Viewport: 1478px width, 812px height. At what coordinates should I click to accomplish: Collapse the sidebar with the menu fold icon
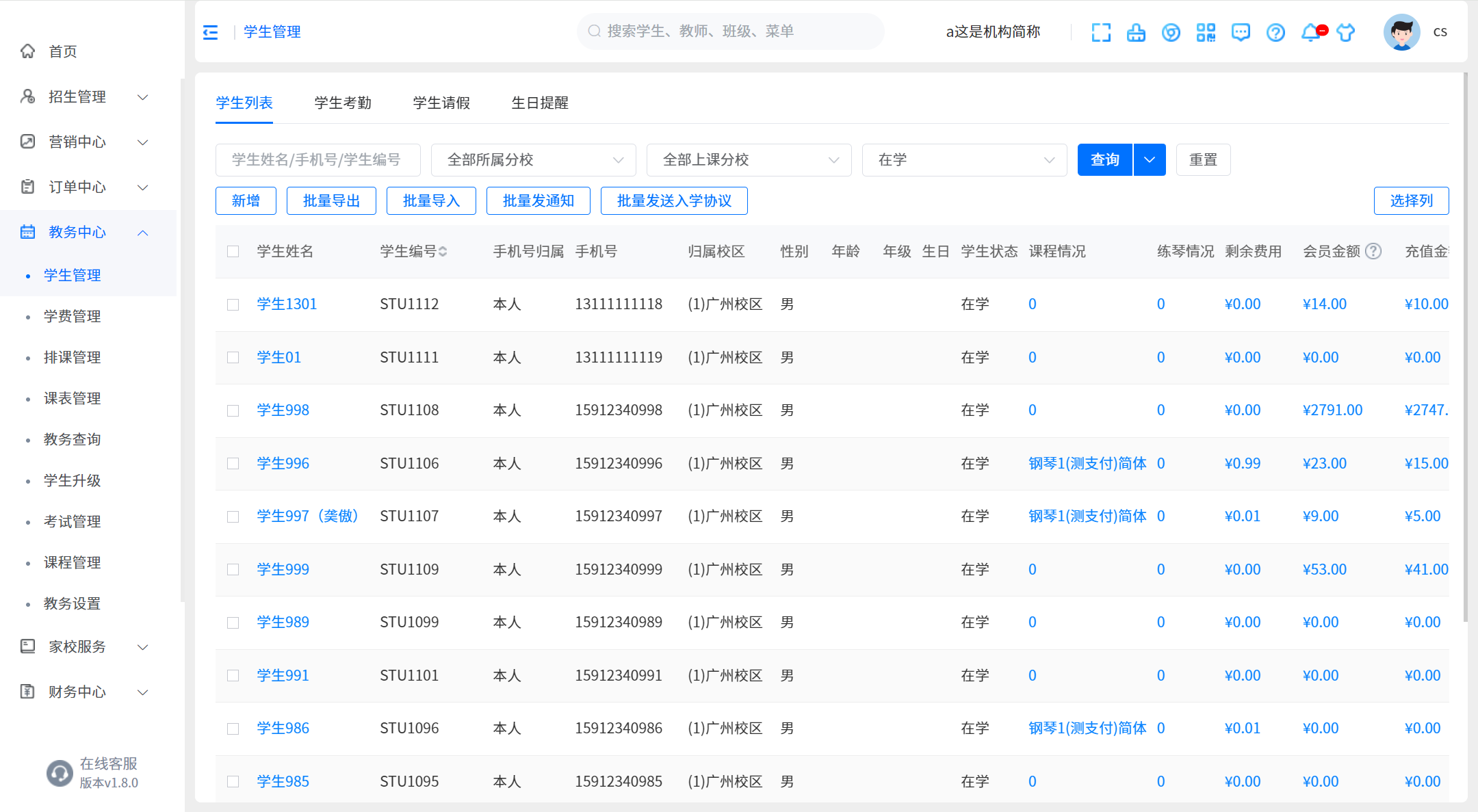pyautogui.click(x=211, y=32)
